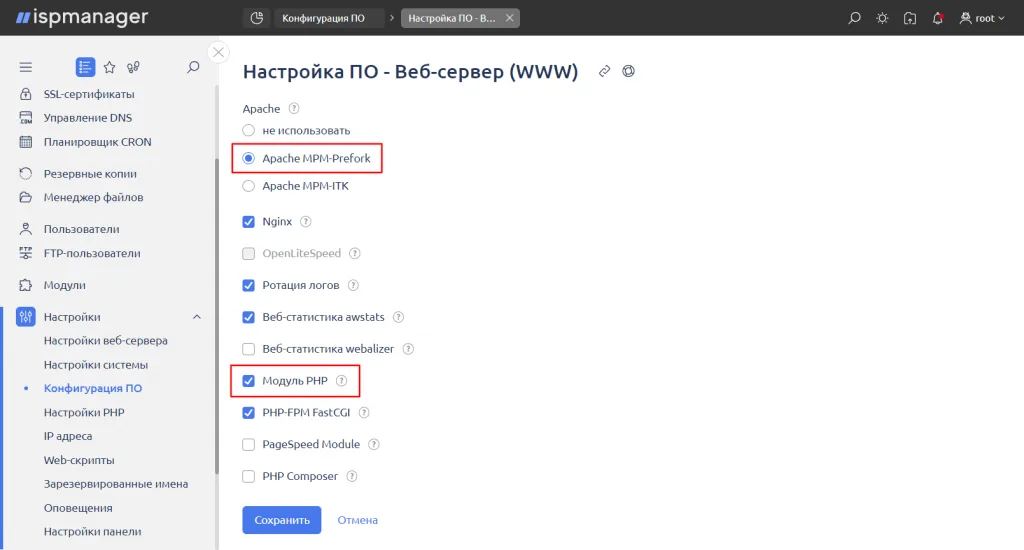The width and height of the screenshot is (1024, 550).
Task: Uncheck PHP-FPM FastCGI checkbox
Action: 248,413
